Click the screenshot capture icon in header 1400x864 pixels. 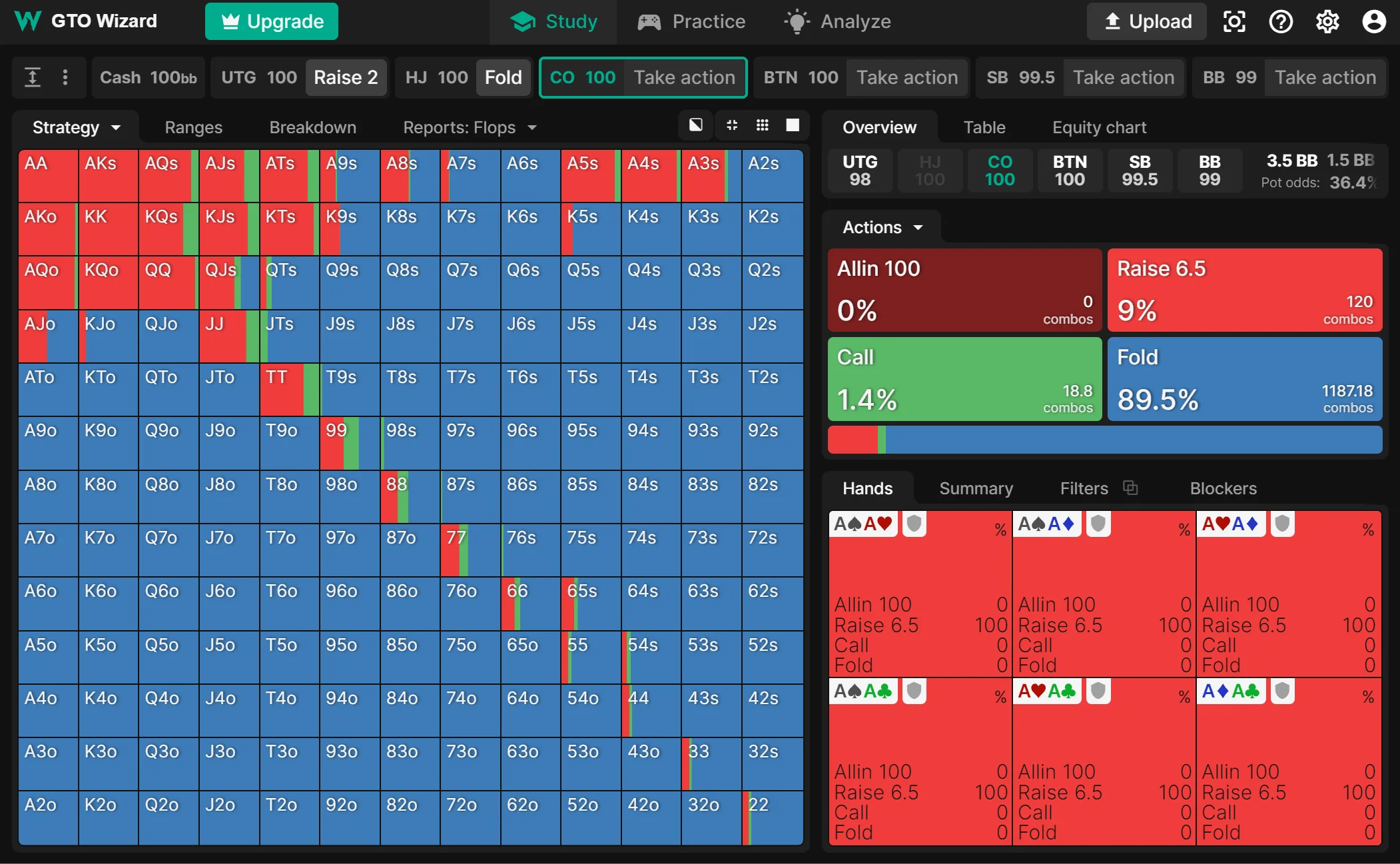[x=1234, y=22]
